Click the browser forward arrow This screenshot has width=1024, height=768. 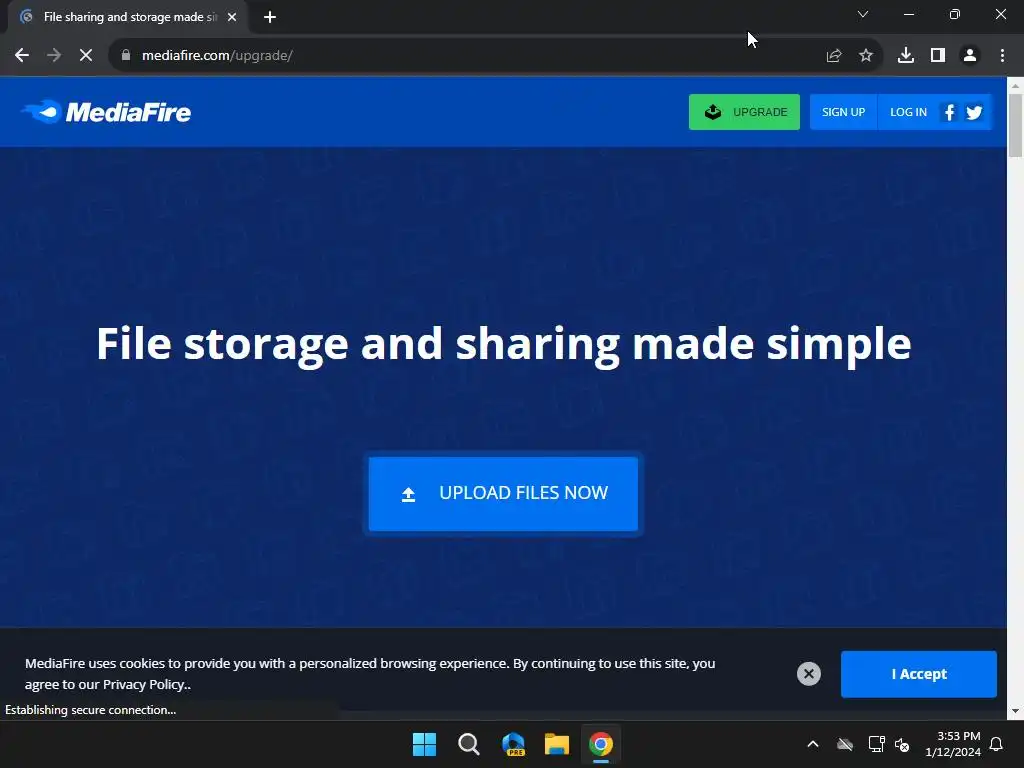tap(54, 56)
